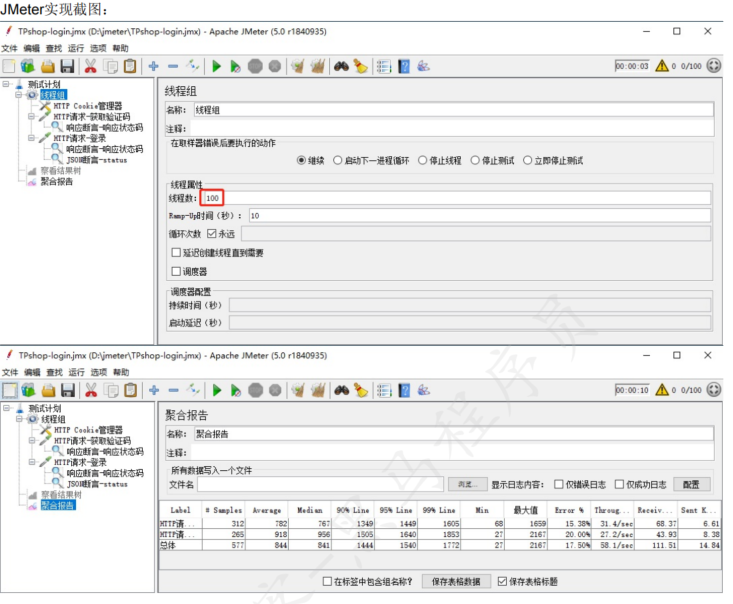Start test with green play icon in bottom window
This screenshot has height=604, width=733.
[217, 390]
